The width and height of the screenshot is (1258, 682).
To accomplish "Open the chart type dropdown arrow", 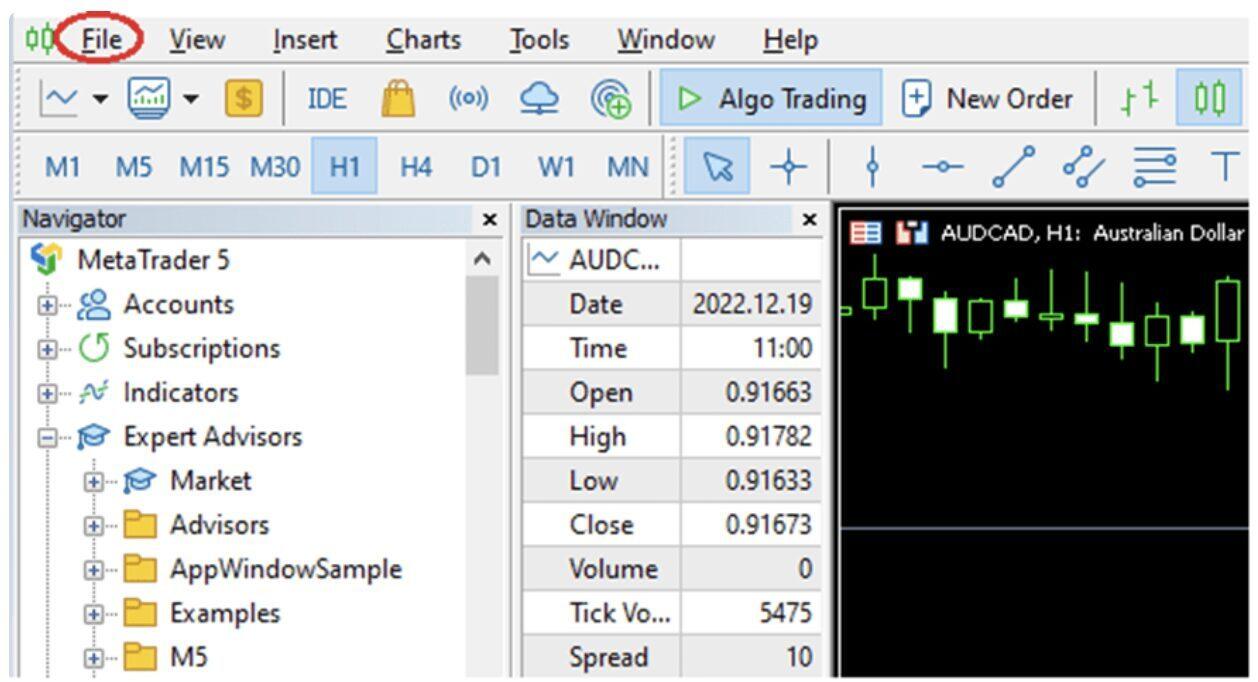I will (100, 97).
